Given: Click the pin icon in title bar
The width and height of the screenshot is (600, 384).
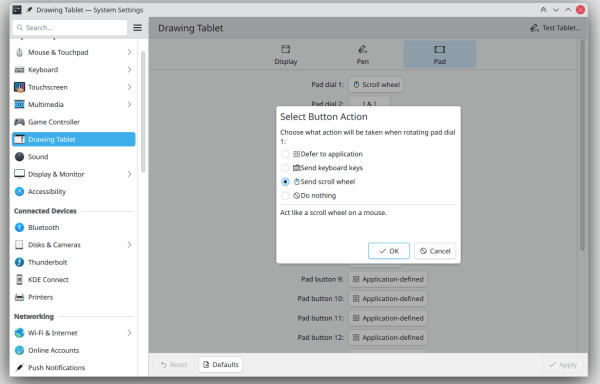Looking at the screenshot, I should coord(29,10).
